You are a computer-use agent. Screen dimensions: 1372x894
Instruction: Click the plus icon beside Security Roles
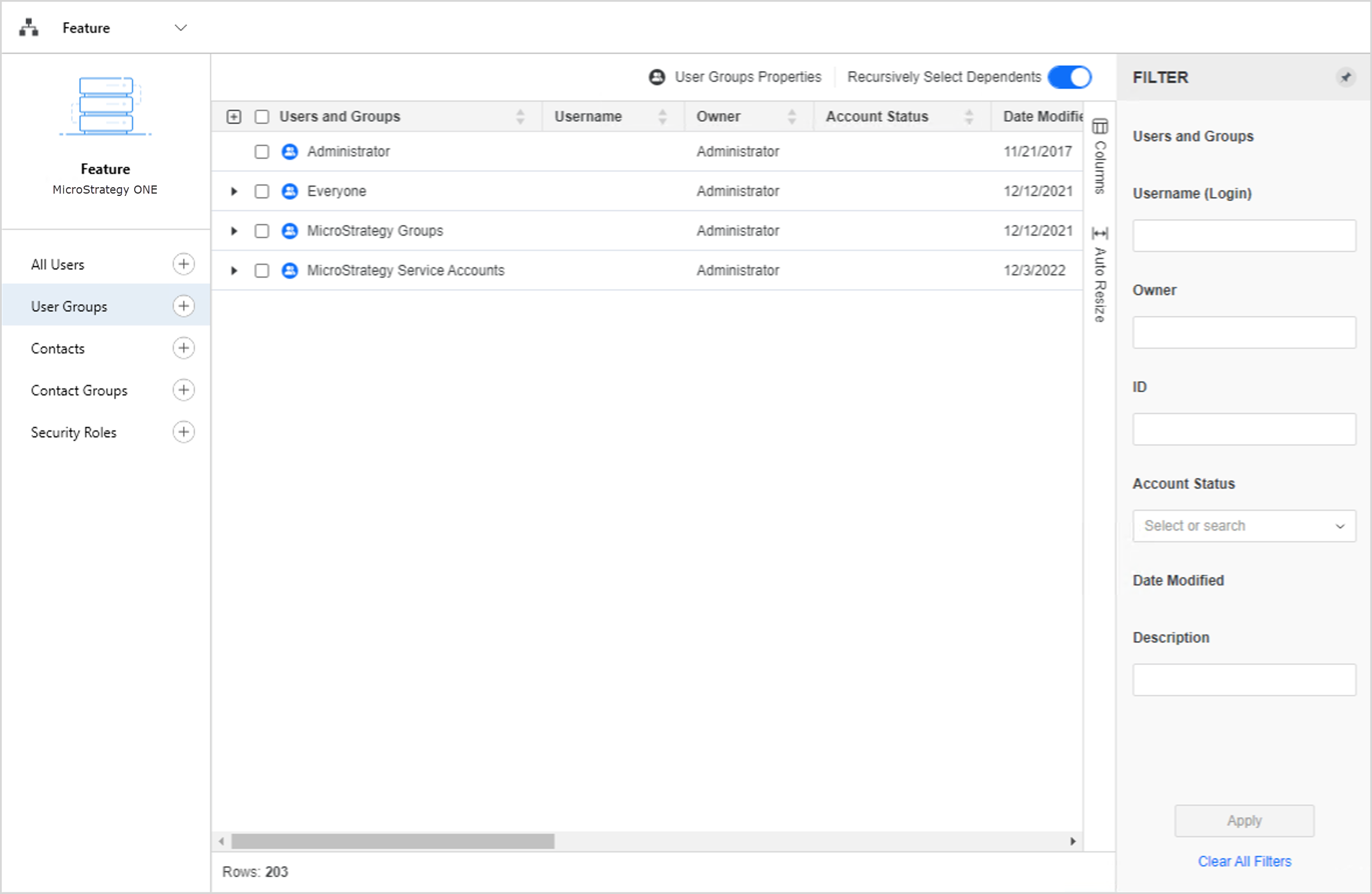coord(184,432)
